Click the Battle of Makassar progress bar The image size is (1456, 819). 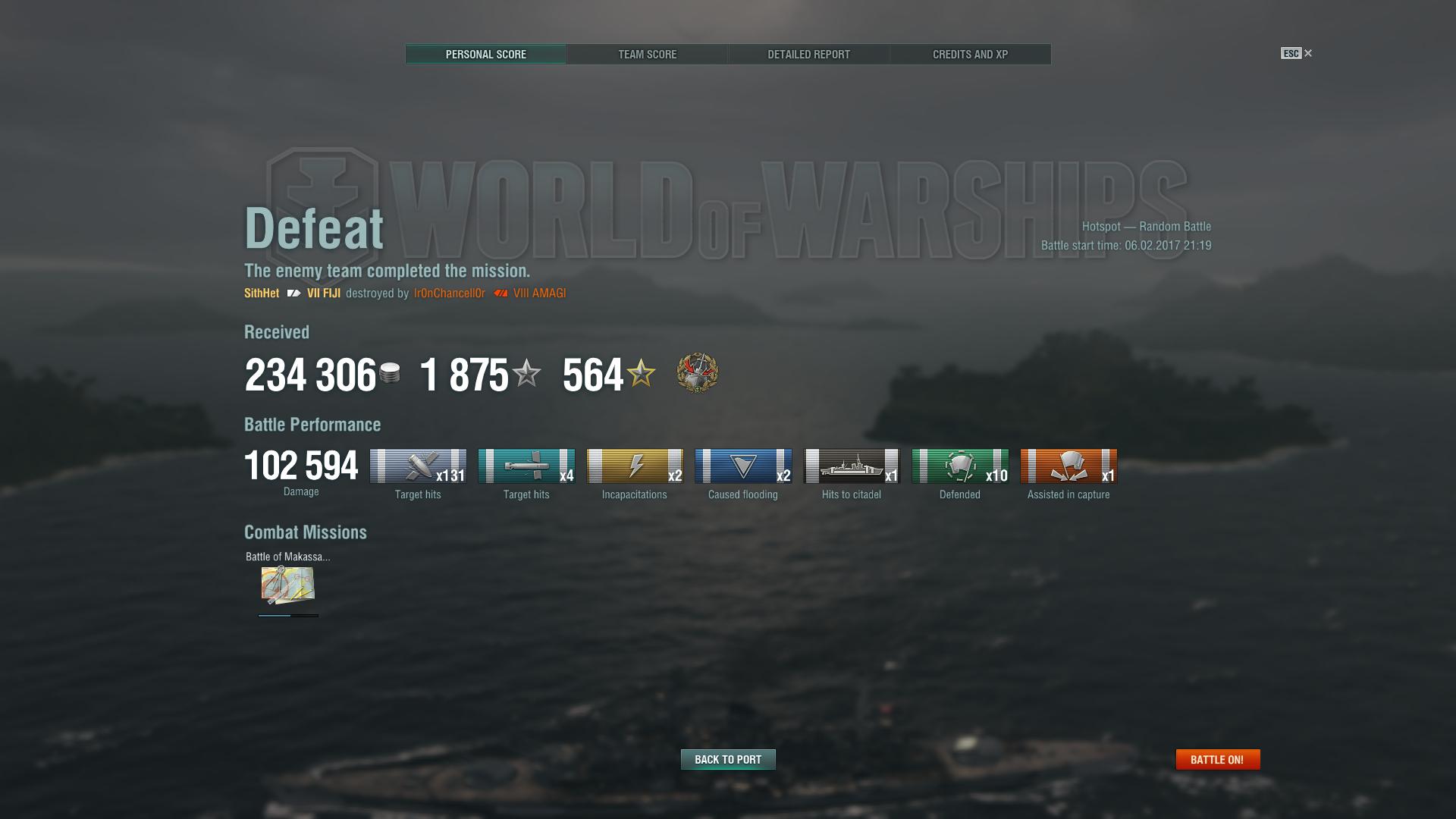[288, 615]
